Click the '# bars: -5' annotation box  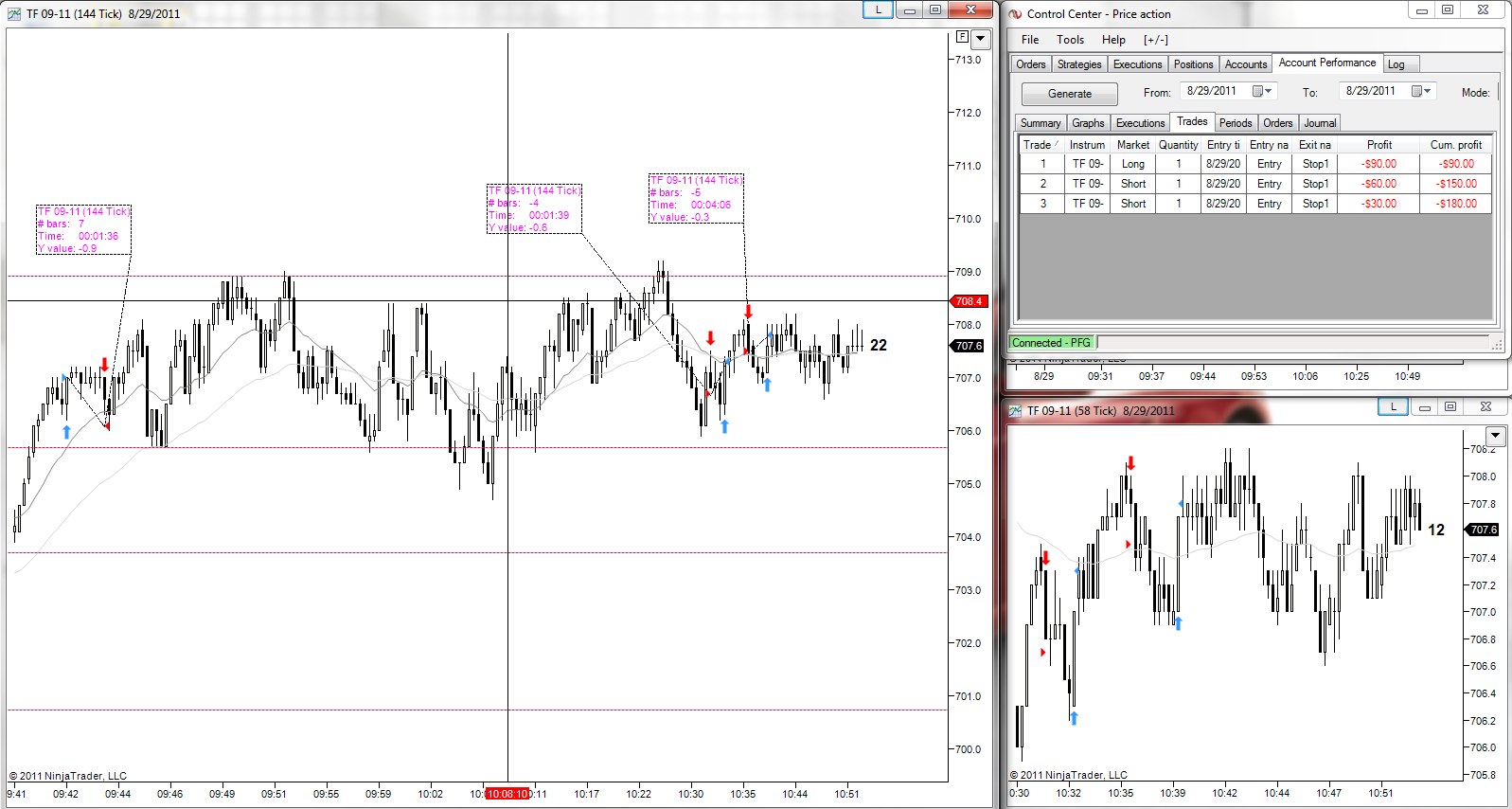[x=696, y=199]
